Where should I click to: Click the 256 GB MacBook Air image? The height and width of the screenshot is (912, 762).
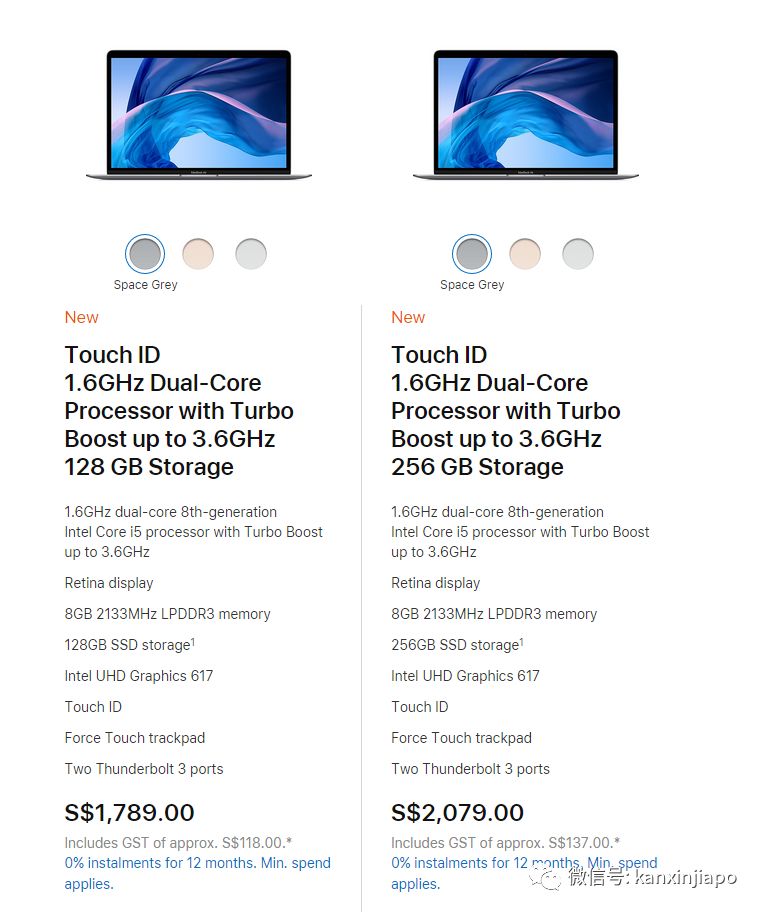coord(526,114)
